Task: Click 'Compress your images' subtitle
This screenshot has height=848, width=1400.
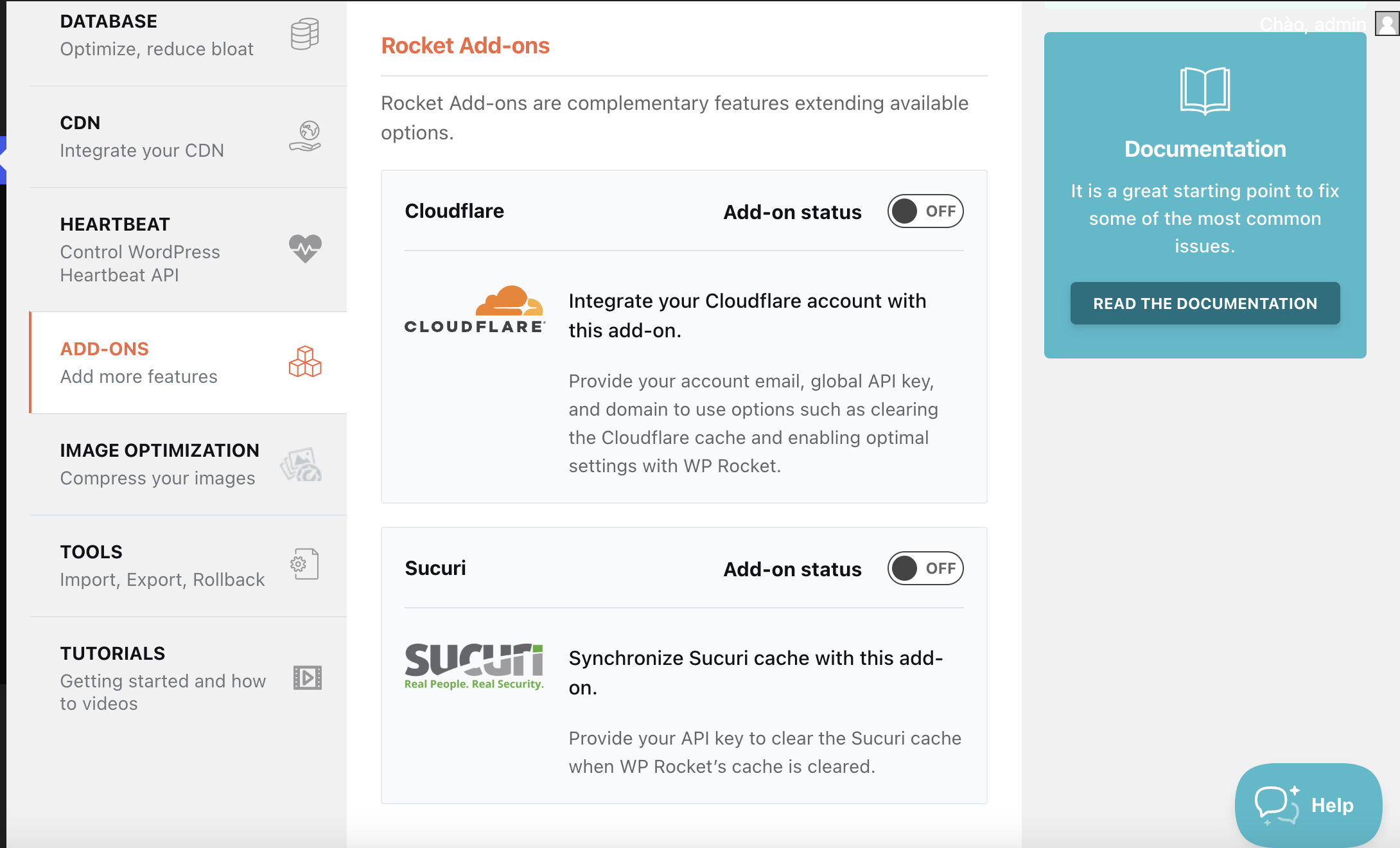Action: pyautogui.click(x=157, y=479)
